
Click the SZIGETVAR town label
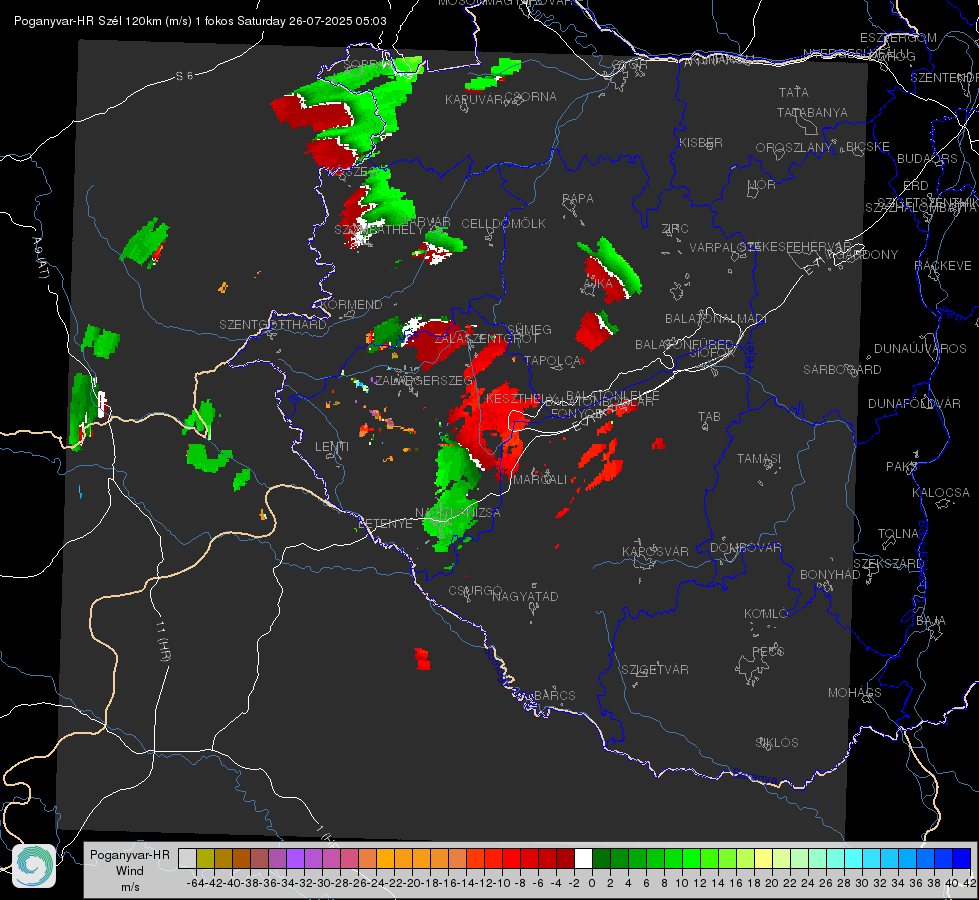[655, 669]
